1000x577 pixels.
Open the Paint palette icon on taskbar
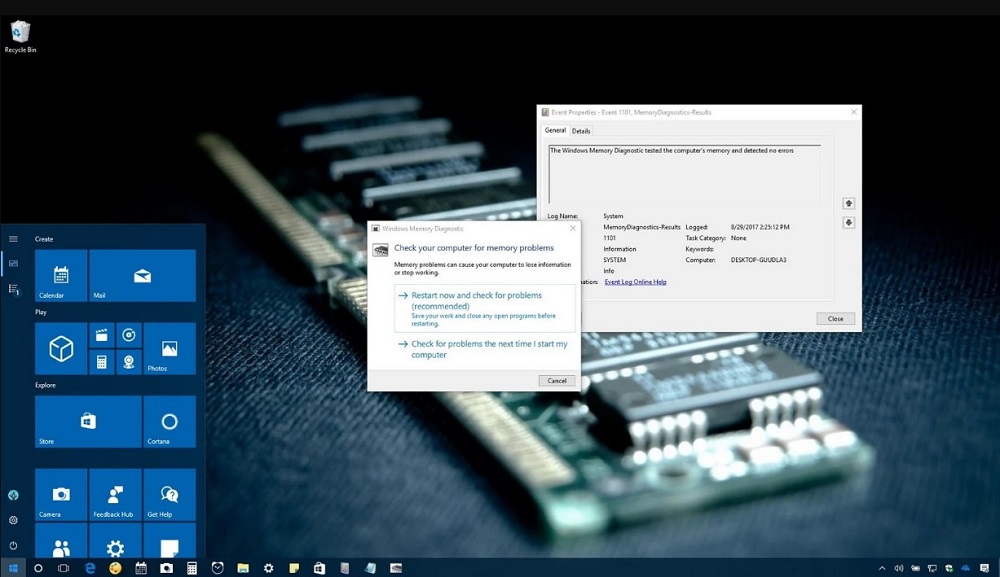point(115,568)
